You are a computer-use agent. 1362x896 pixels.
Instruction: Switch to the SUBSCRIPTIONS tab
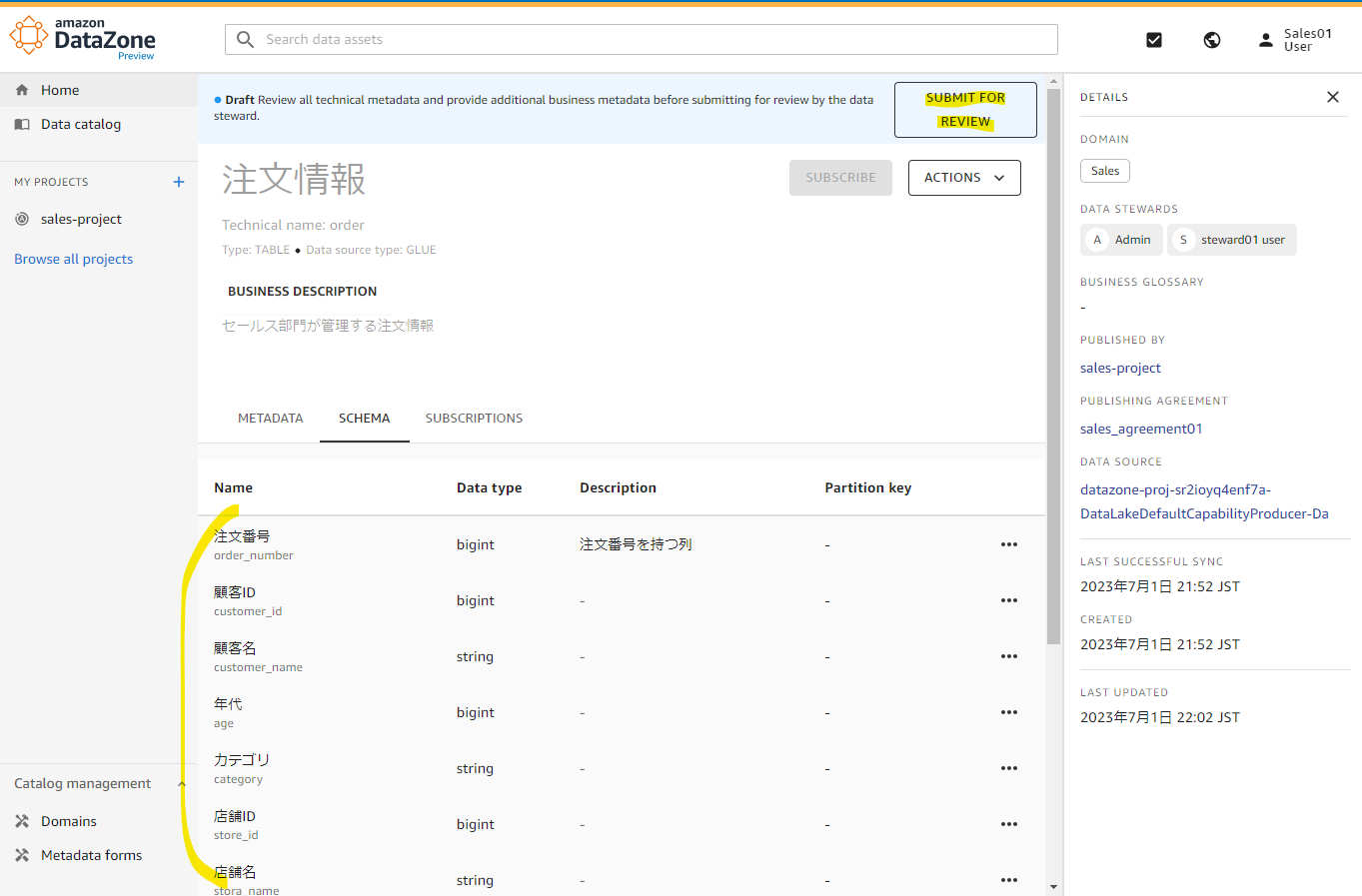click(x=474, y=419)
